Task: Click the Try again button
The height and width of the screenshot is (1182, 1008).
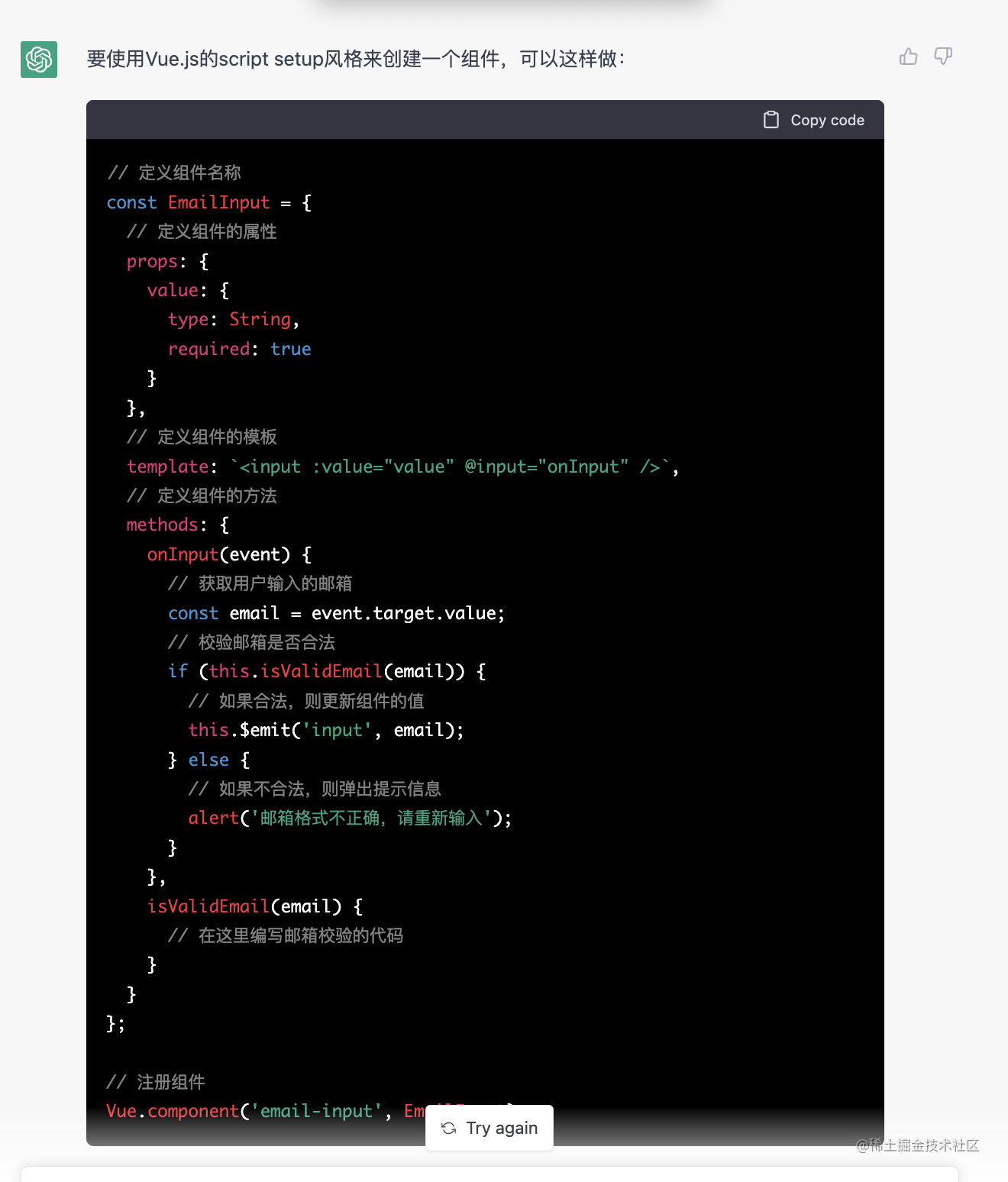Action: 489,1128
